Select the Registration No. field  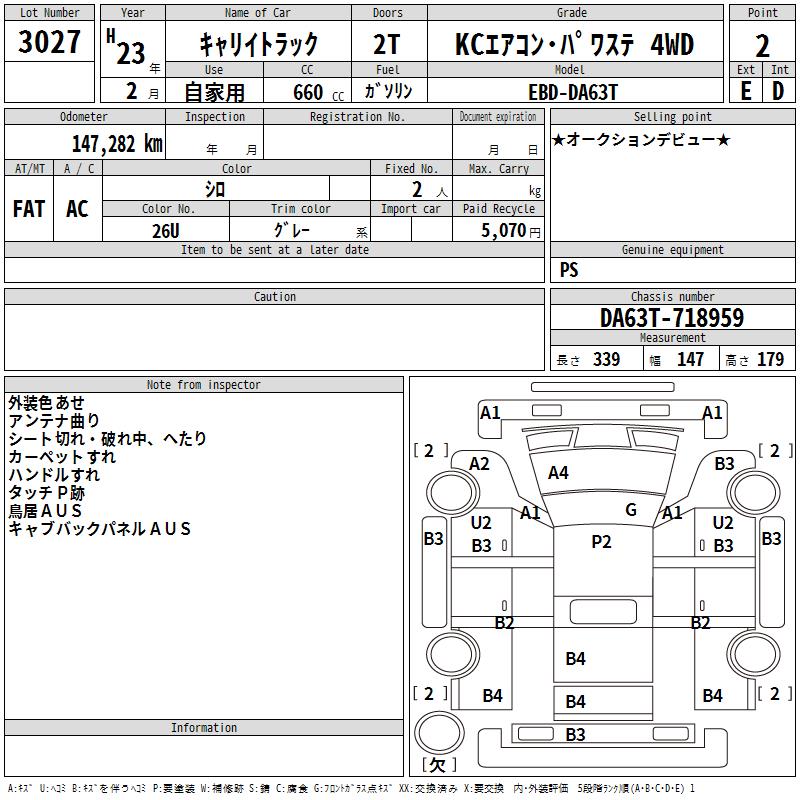point(358,141)
